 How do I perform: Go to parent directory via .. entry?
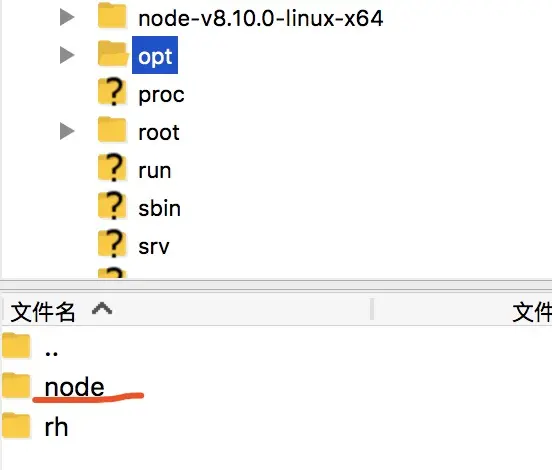click(51, 353)
